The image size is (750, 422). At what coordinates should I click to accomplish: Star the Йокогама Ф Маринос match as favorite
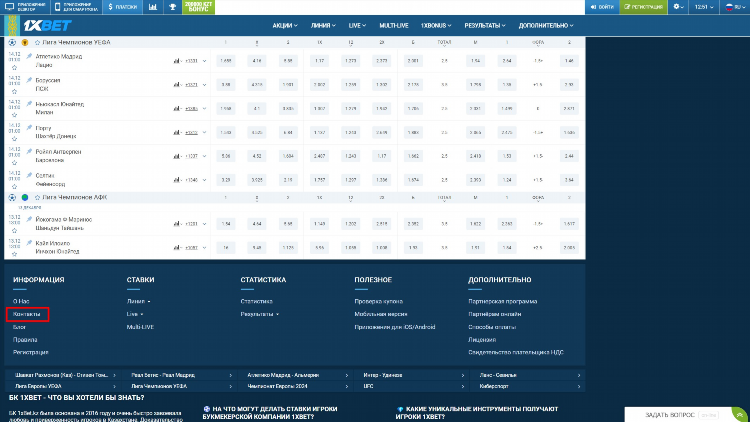tap(14, 230)
